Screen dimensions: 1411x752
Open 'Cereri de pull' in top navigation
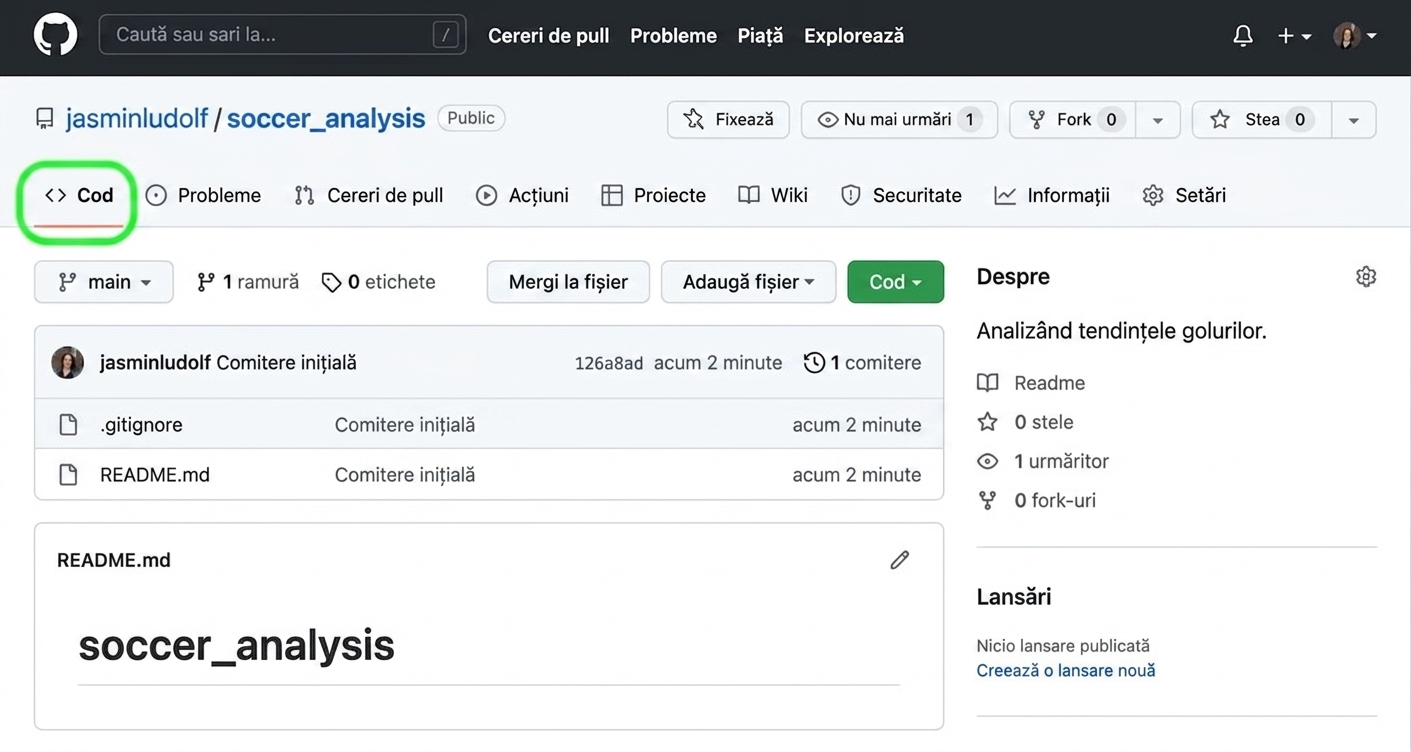(548, 36)
